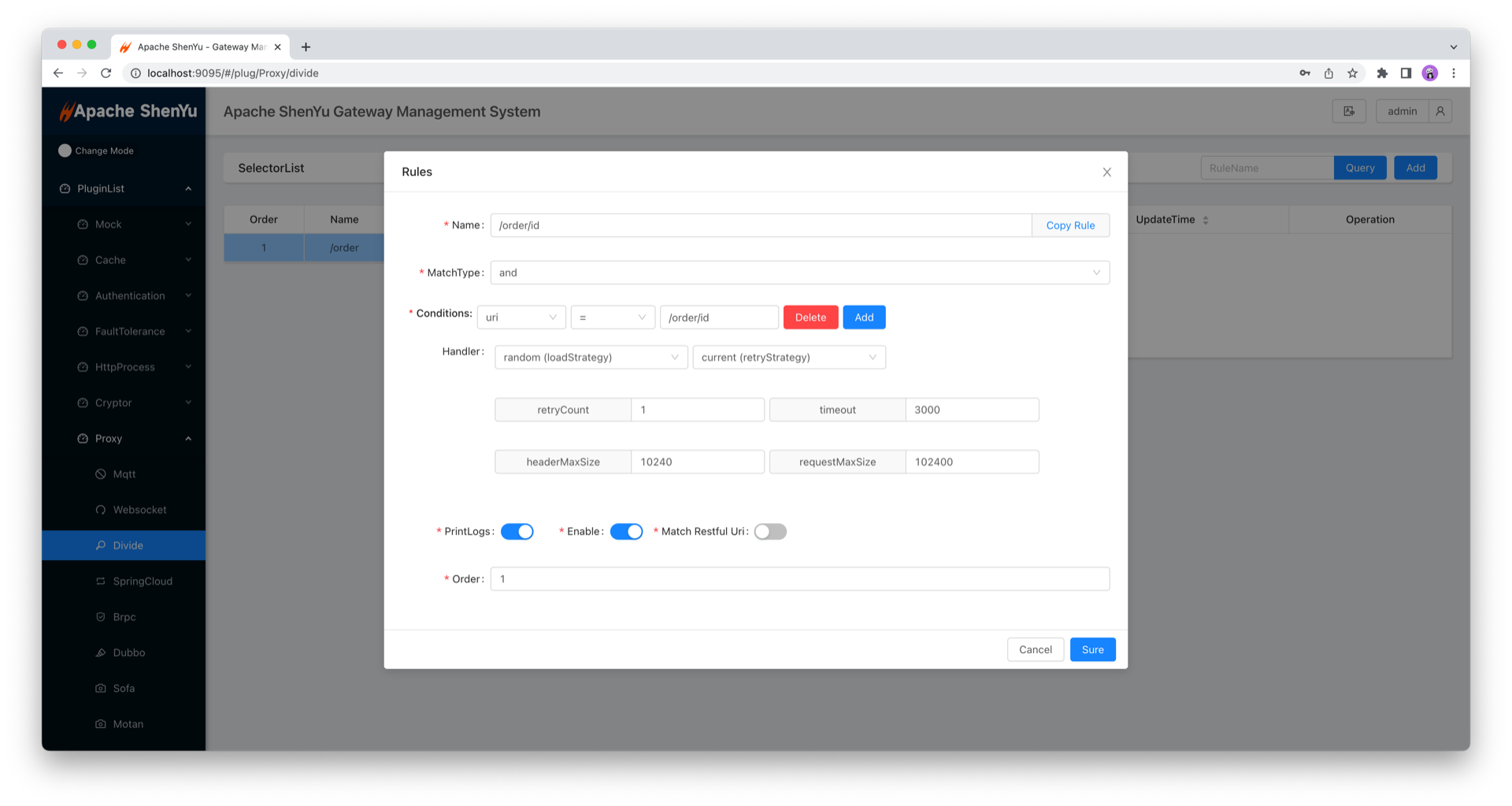Turn off the PrintLogs switch
1512x806 pixels.
click(x=517, y=532)
